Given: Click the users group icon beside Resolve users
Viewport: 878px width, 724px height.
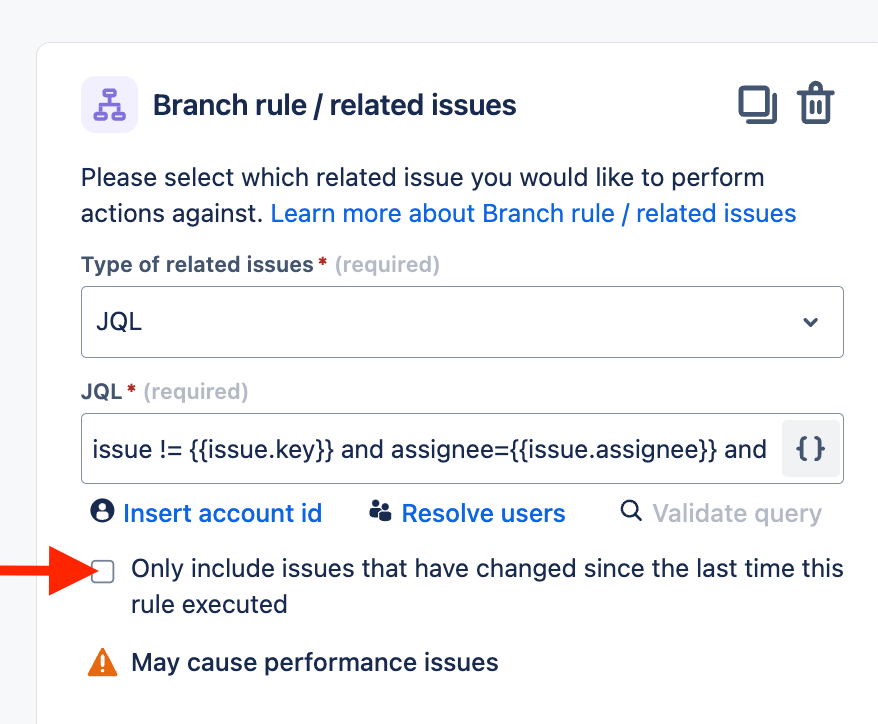Looking at the screenshot, I should point(381,511).
